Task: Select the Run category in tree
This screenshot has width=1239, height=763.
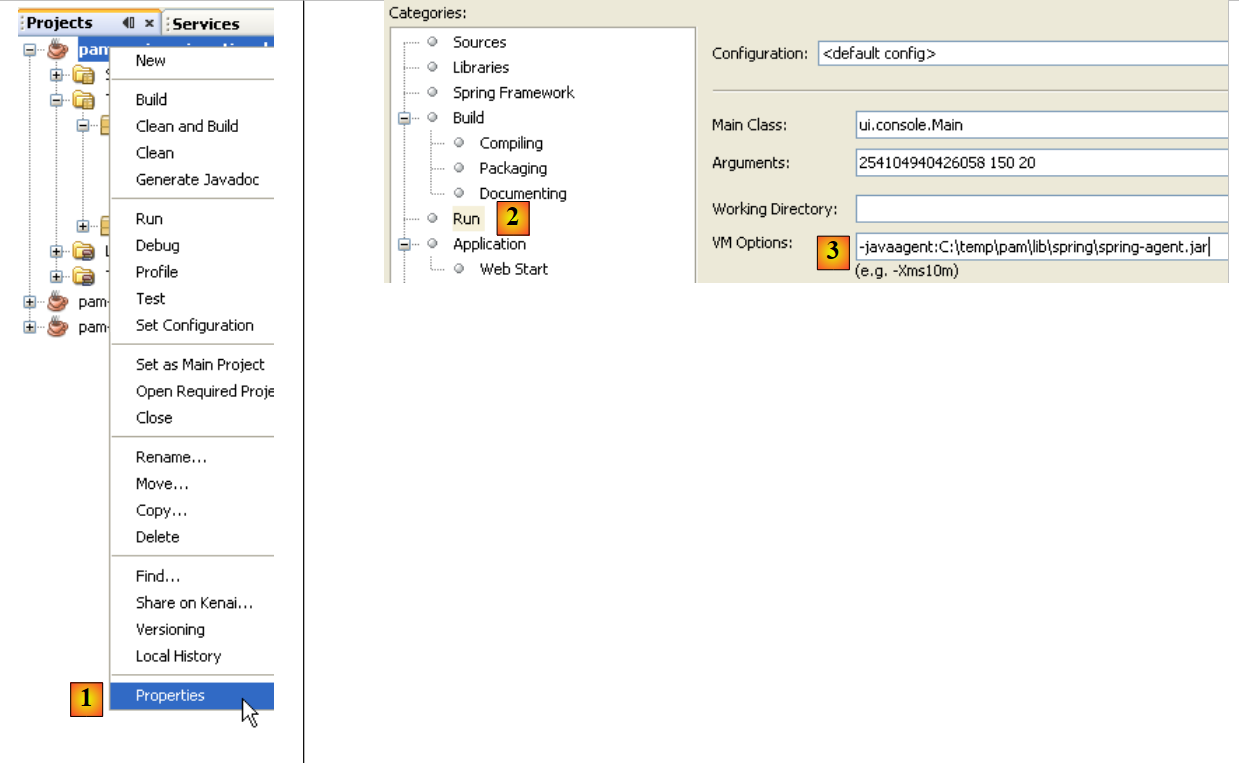Action: click(466, 219)
